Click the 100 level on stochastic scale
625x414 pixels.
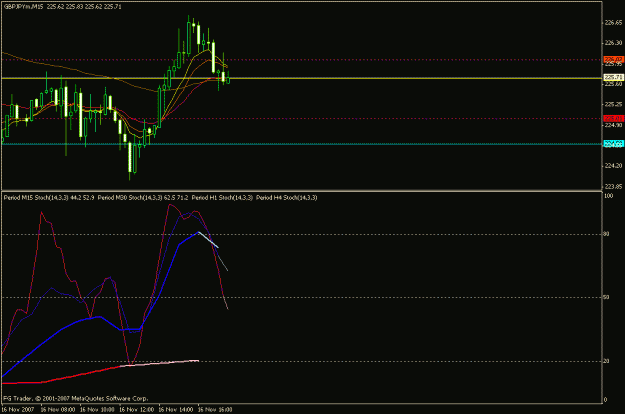609,196
